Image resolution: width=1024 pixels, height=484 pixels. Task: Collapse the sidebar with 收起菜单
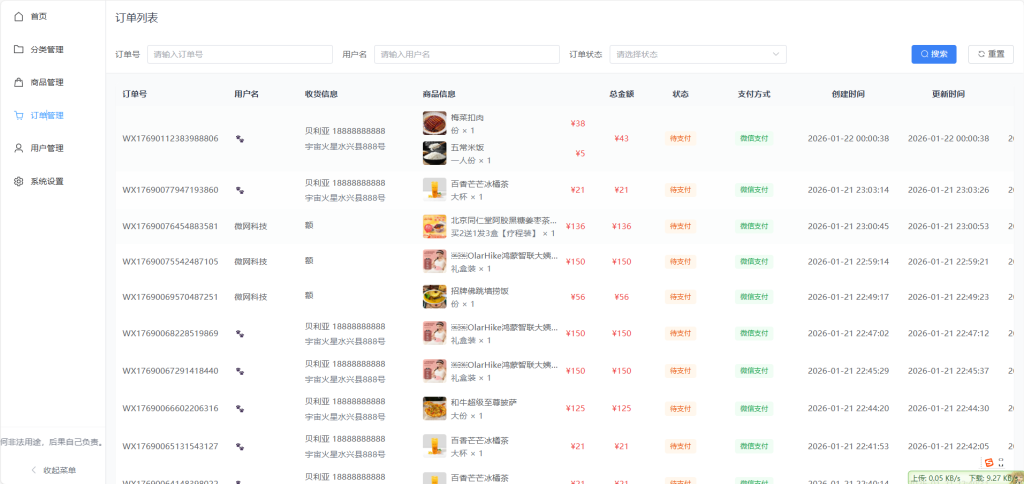click(52, 470)
